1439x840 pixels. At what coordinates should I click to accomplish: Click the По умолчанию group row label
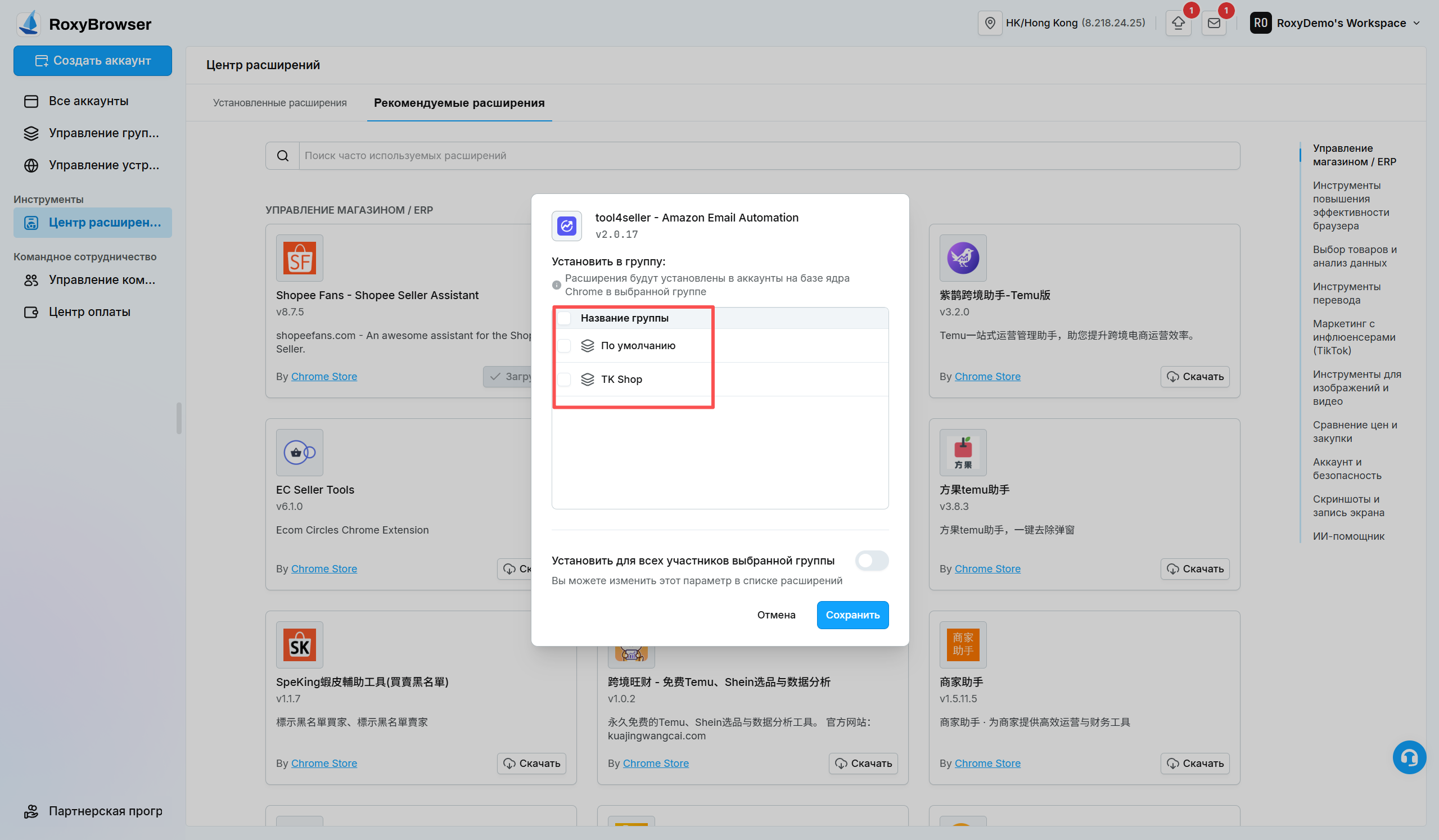pos(638,345)
